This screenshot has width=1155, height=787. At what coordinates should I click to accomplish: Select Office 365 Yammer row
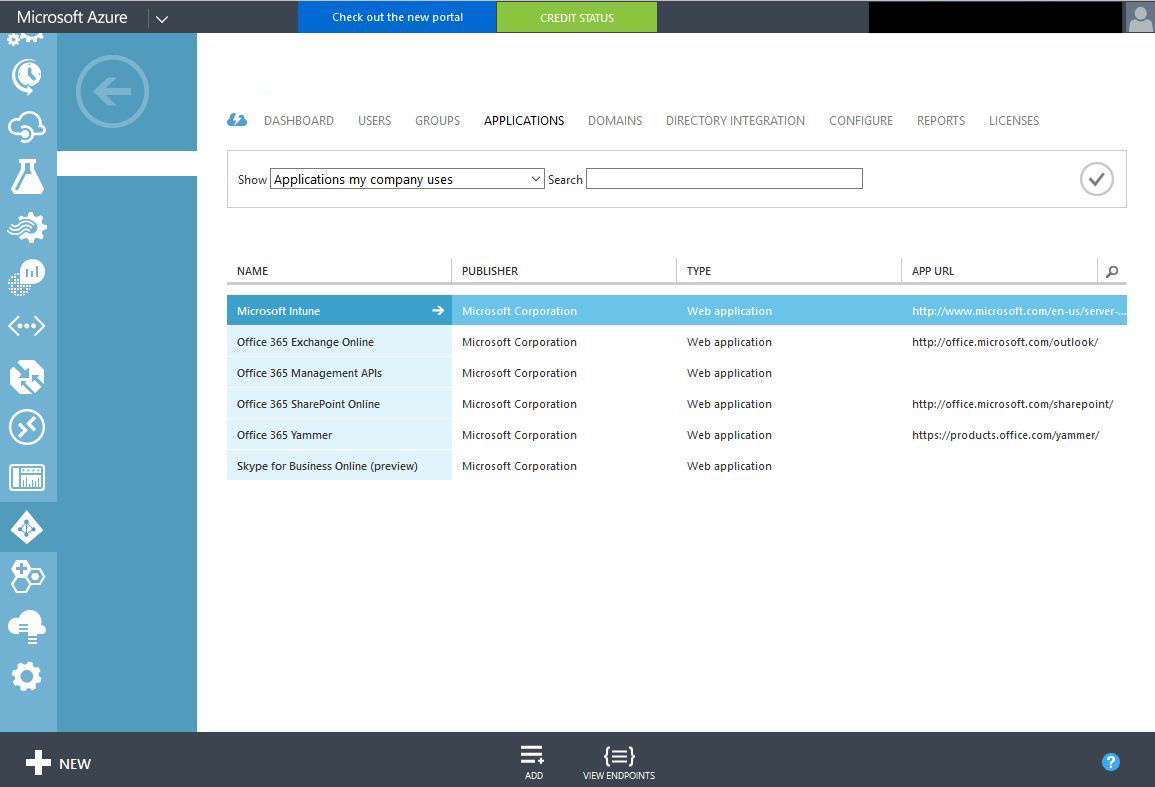[x=677, y=435]
